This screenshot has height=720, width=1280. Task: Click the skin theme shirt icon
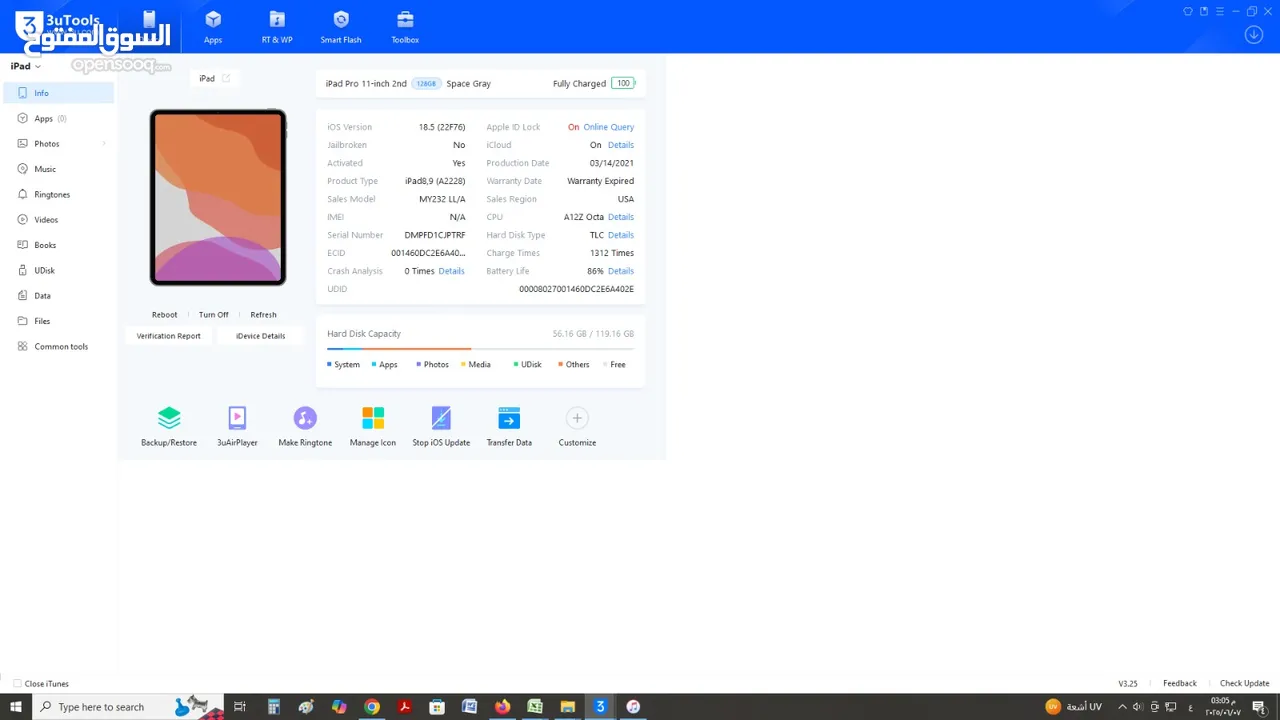click(x=1188, y=12)
